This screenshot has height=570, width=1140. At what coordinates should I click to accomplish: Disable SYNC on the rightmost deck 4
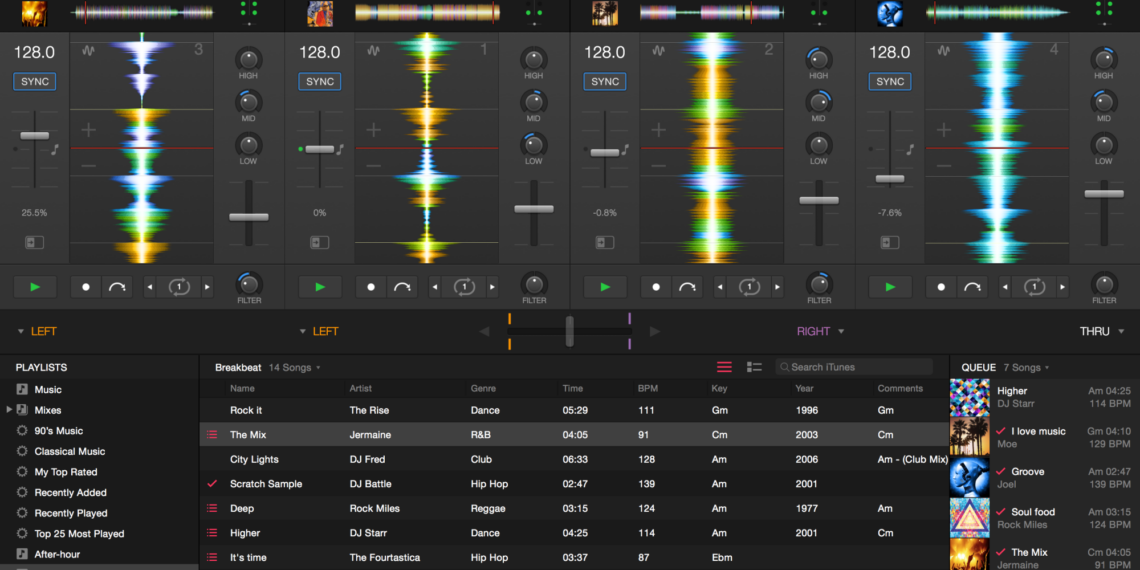(890, 81)
